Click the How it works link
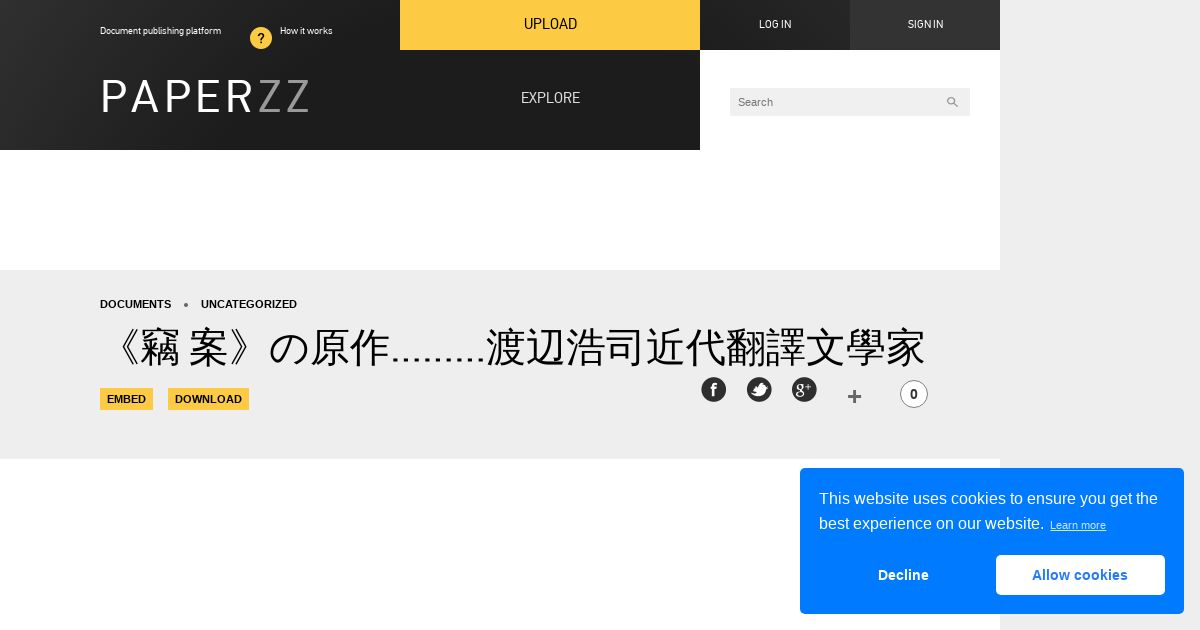1200x630 pixels. [306, 31]
